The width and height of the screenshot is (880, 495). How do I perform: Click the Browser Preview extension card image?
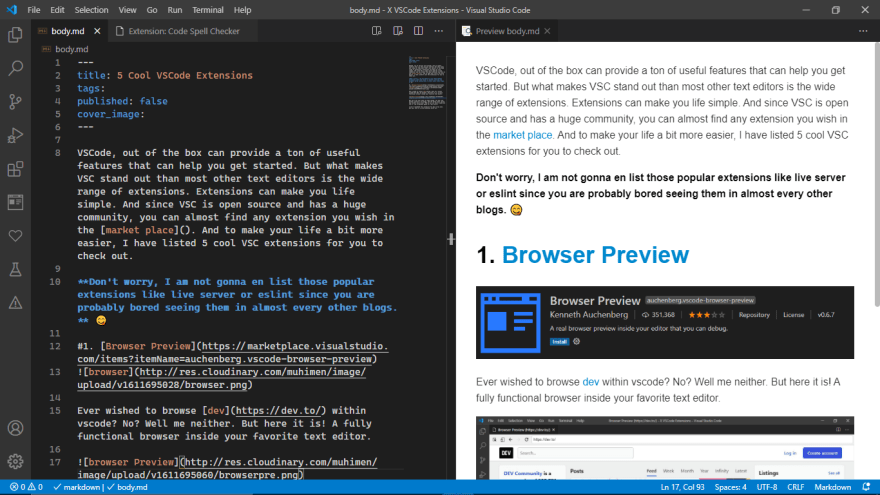pos(664,323)
